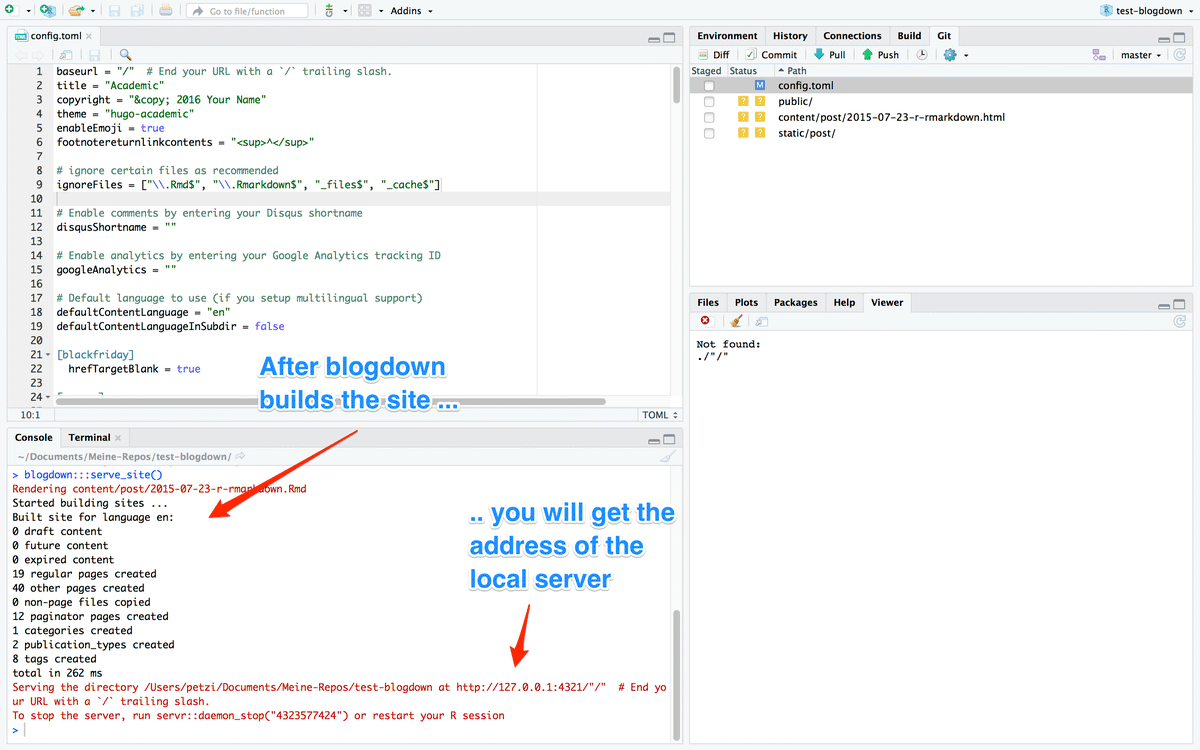Stage the public/ directory
Viewport: 1200px width, 750px height.
click(x=710, y=101)
